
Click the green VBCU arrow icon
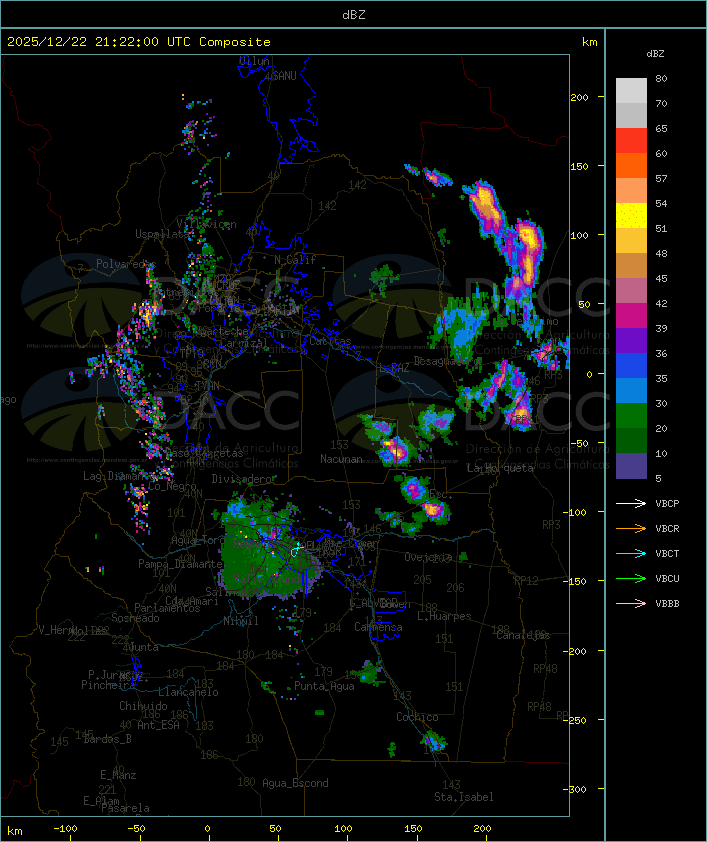click(x=631, y=578)
